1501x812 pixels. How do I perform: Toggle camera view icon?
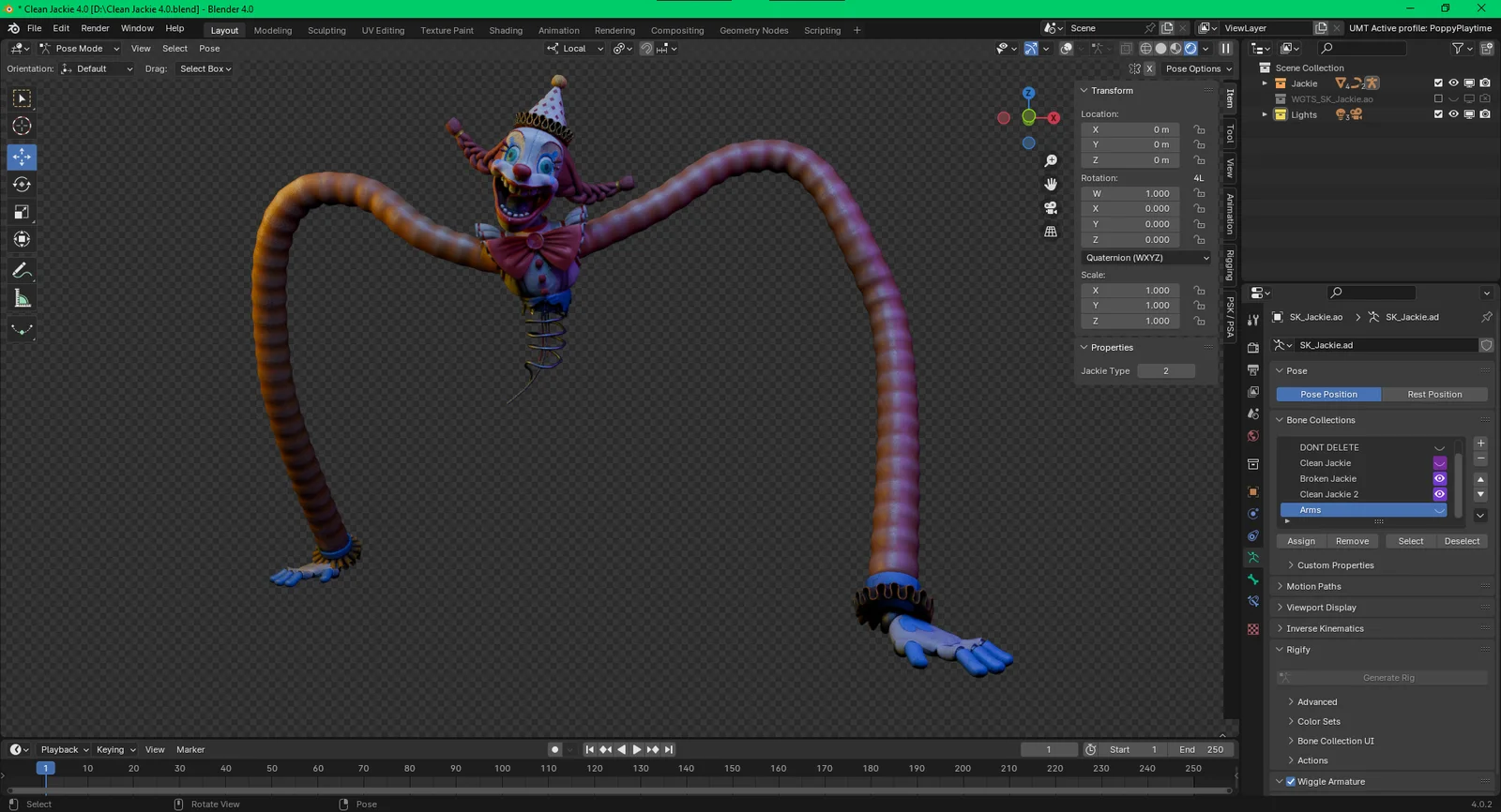(1051, 207)
